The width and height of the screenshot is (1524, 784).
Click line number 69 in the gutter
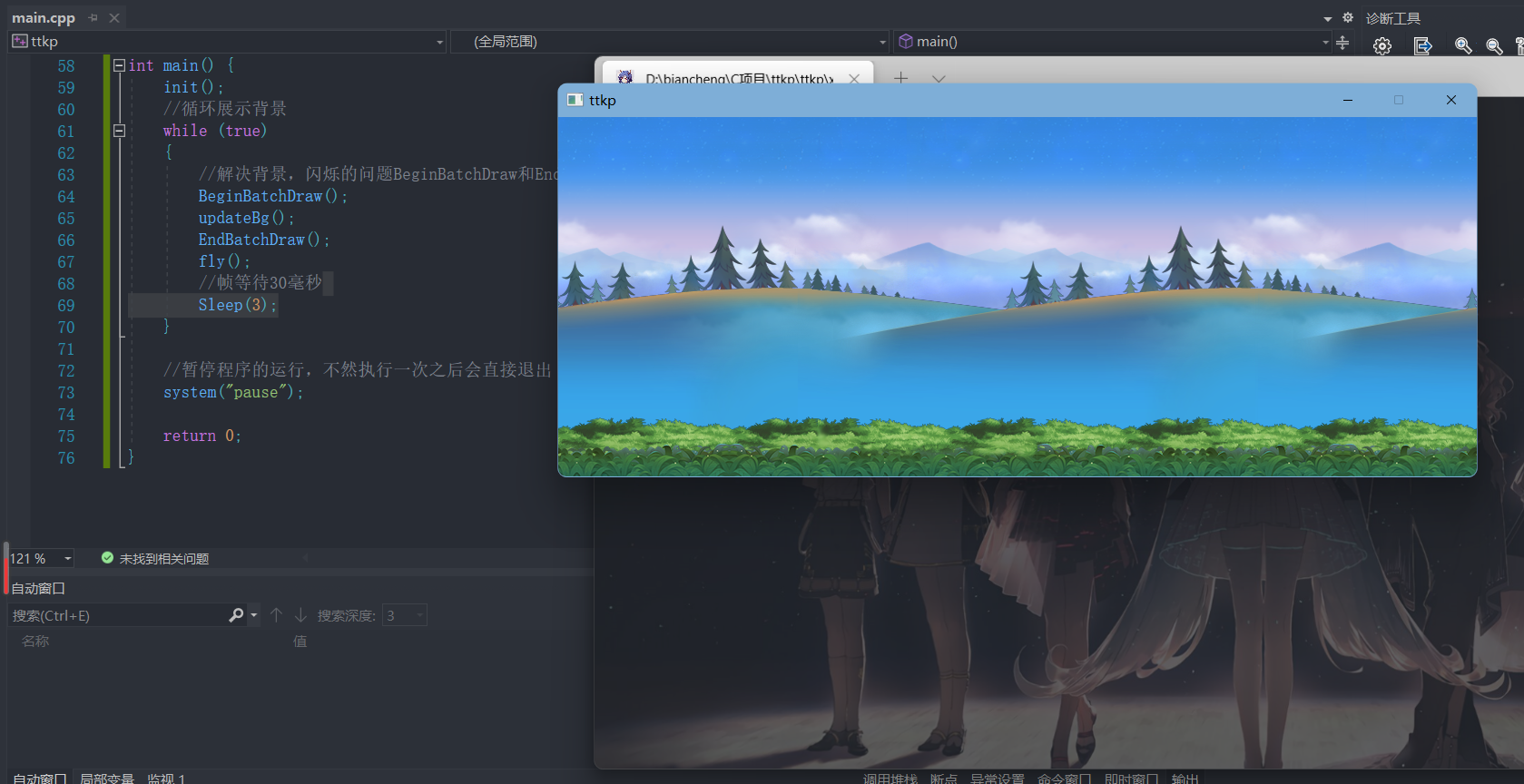point(66,306)
